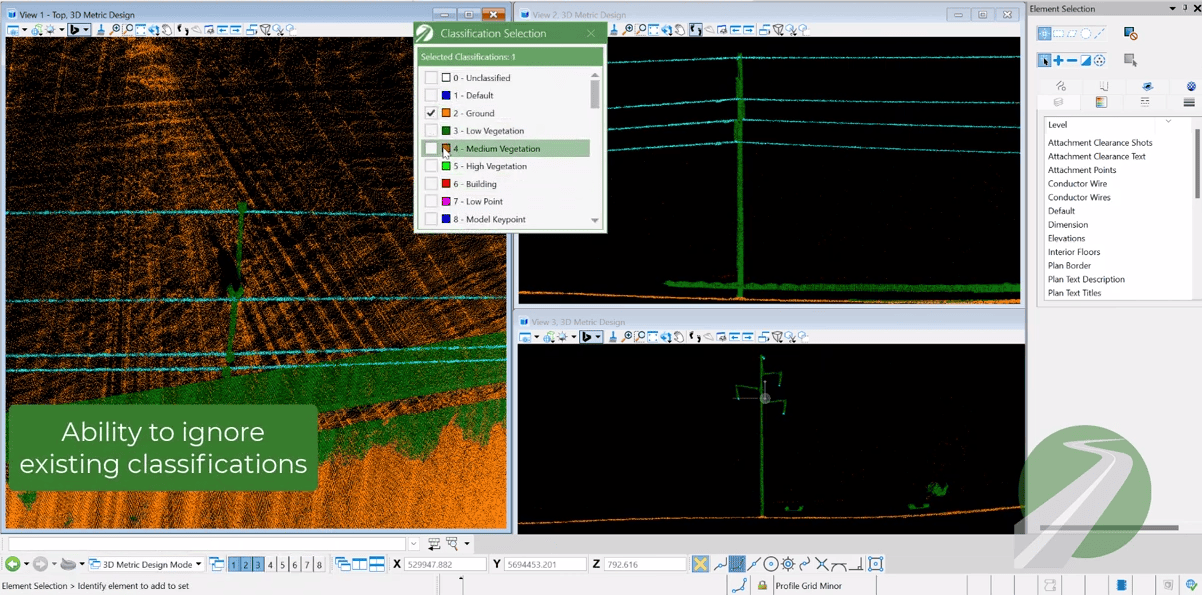Click the Add to selection plus icon
The image size is (1202, 595).
click(1058, 61)
